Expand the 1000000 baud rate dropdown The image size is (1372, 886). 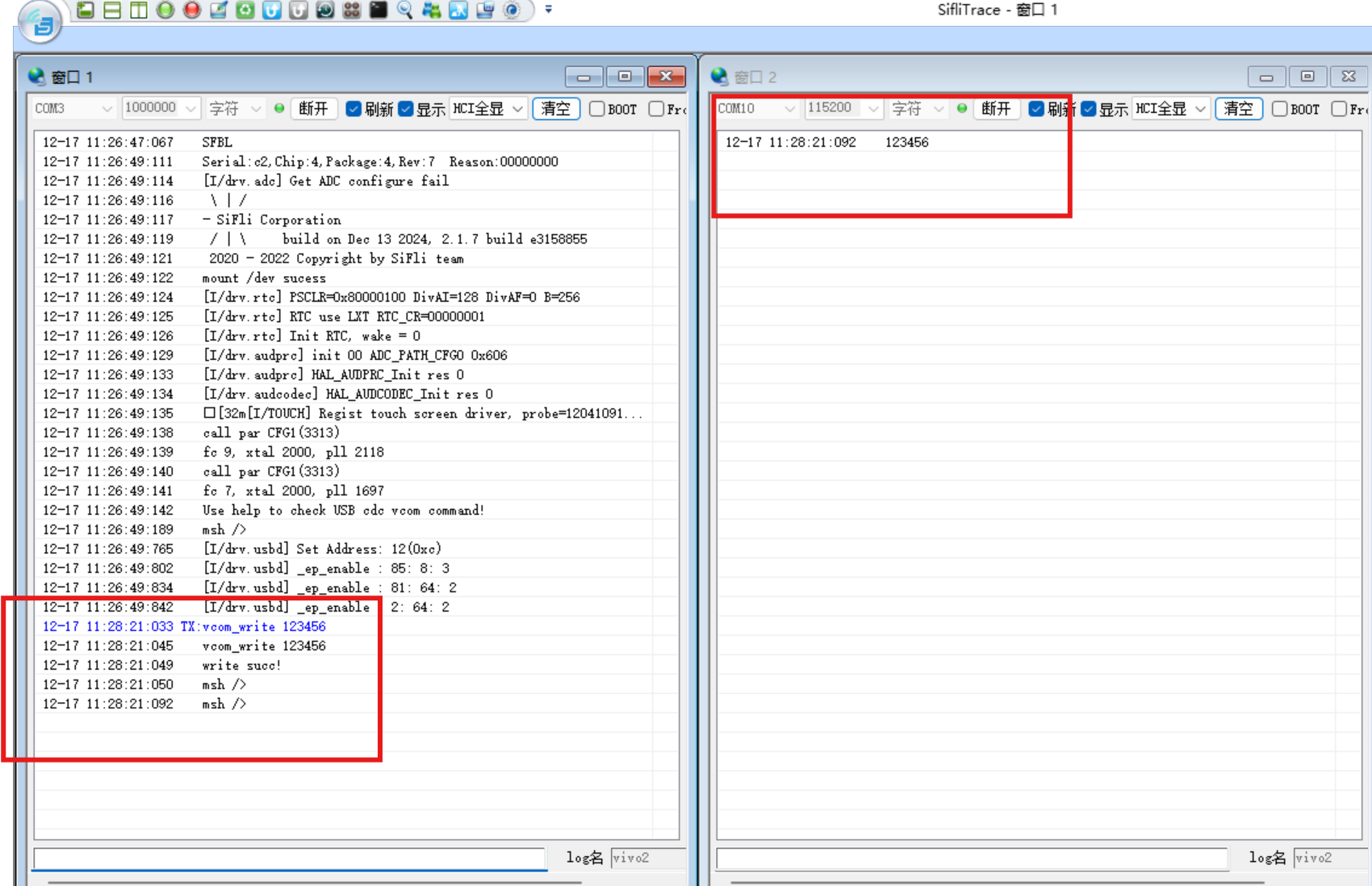pos(161,108)
